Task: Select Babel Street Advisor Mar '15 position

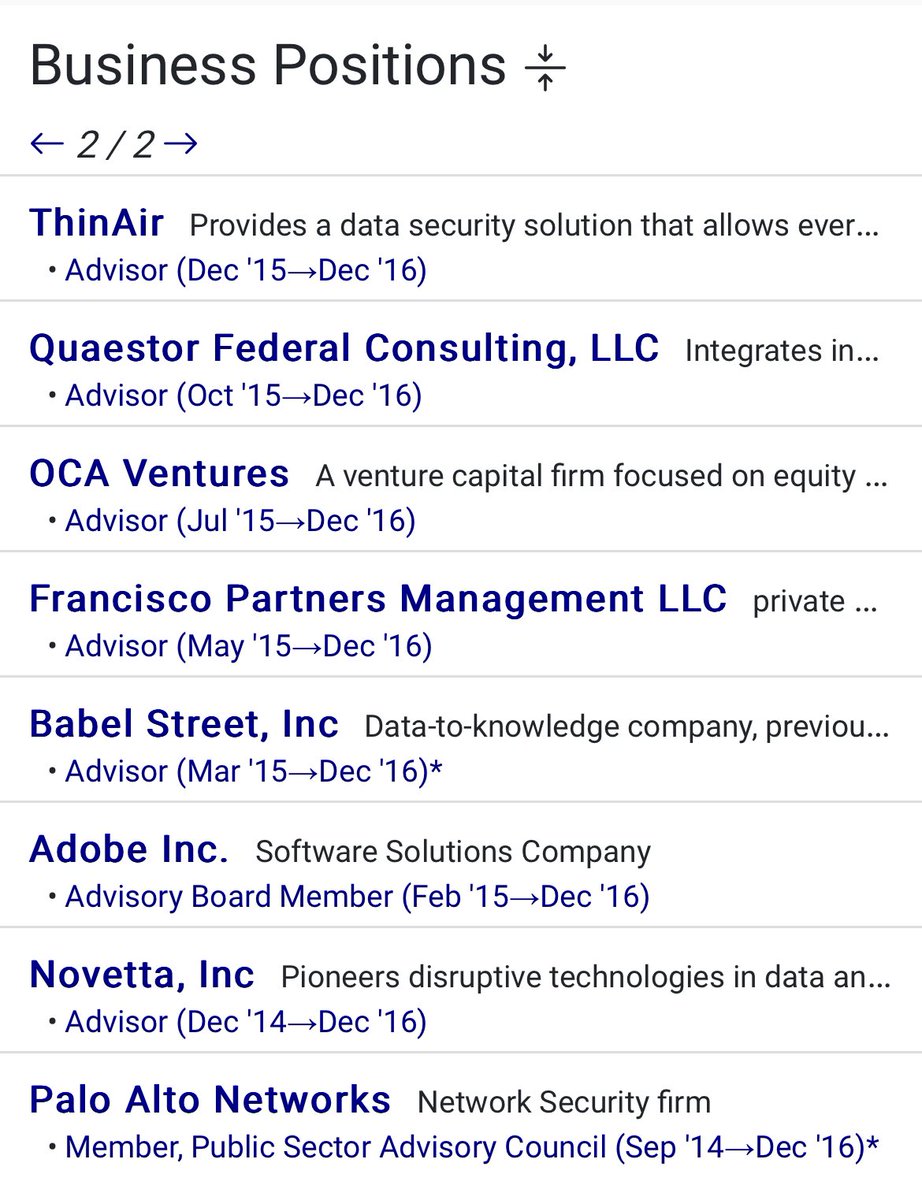Action: coord(253,772)
